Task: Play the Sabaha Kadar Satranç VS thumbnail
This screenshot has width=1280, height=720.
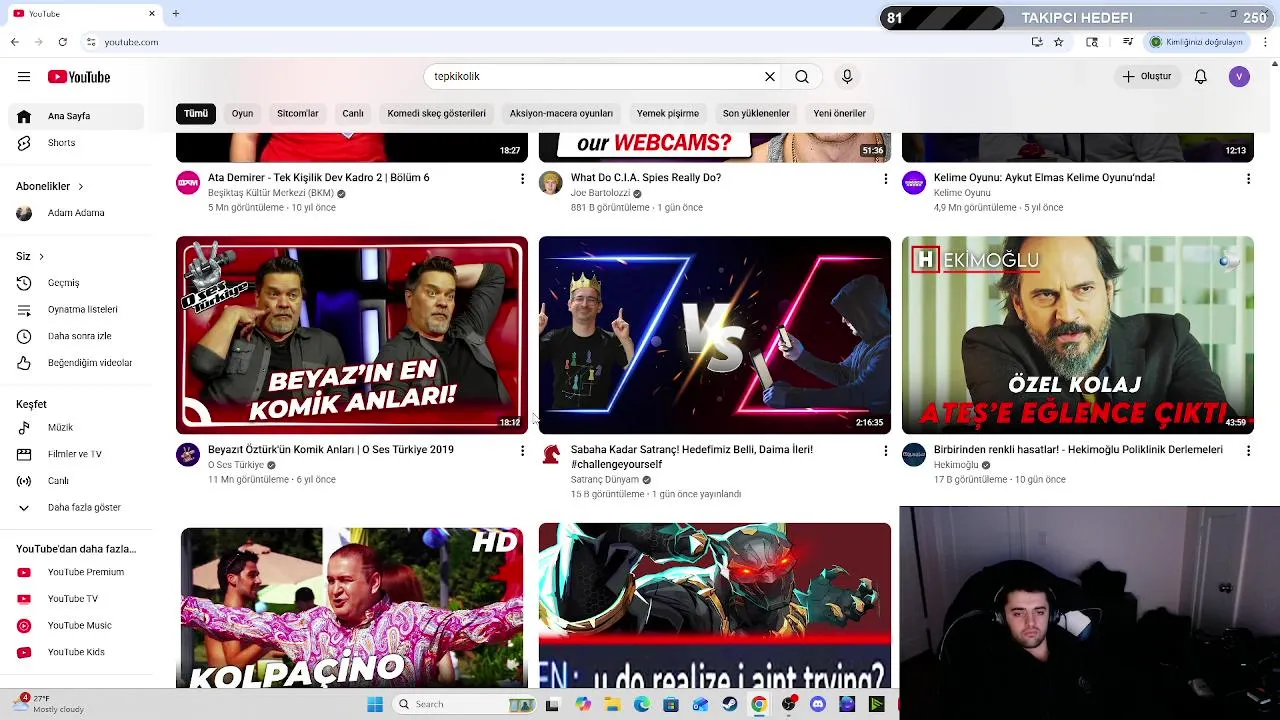Action: coord(715,335)
